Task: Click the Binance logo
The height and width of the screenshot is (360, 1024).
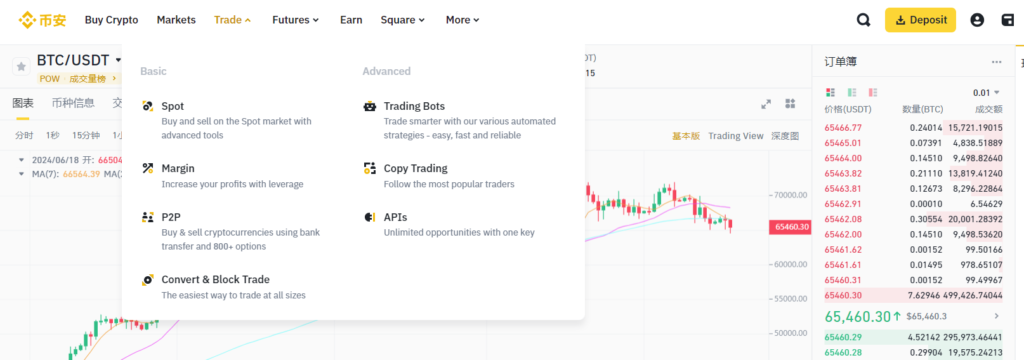Action: (x=42, y=20)
